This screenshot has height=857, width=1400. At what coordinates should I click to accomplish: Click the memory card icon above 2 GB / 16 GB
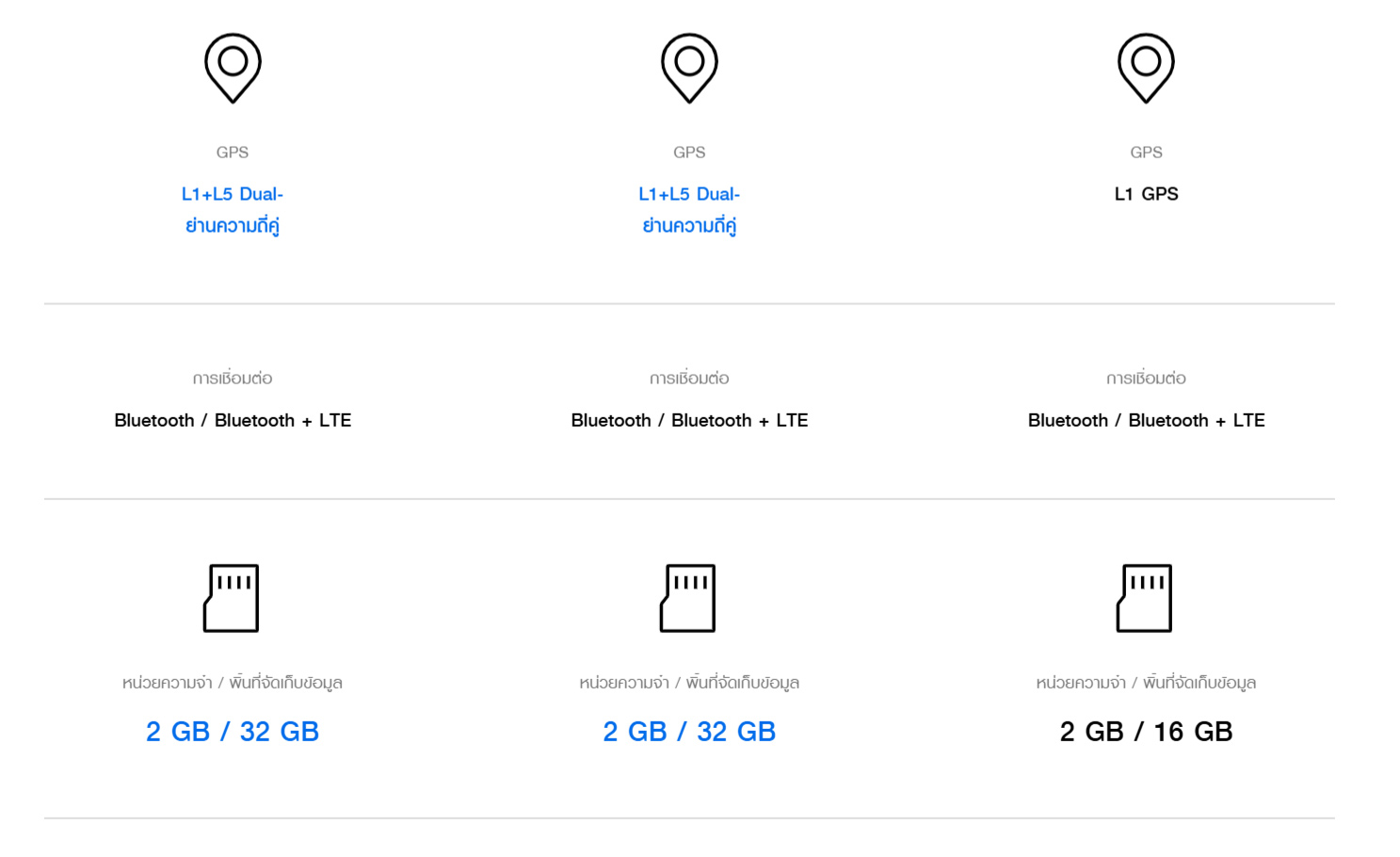(x=1145, y=598)
